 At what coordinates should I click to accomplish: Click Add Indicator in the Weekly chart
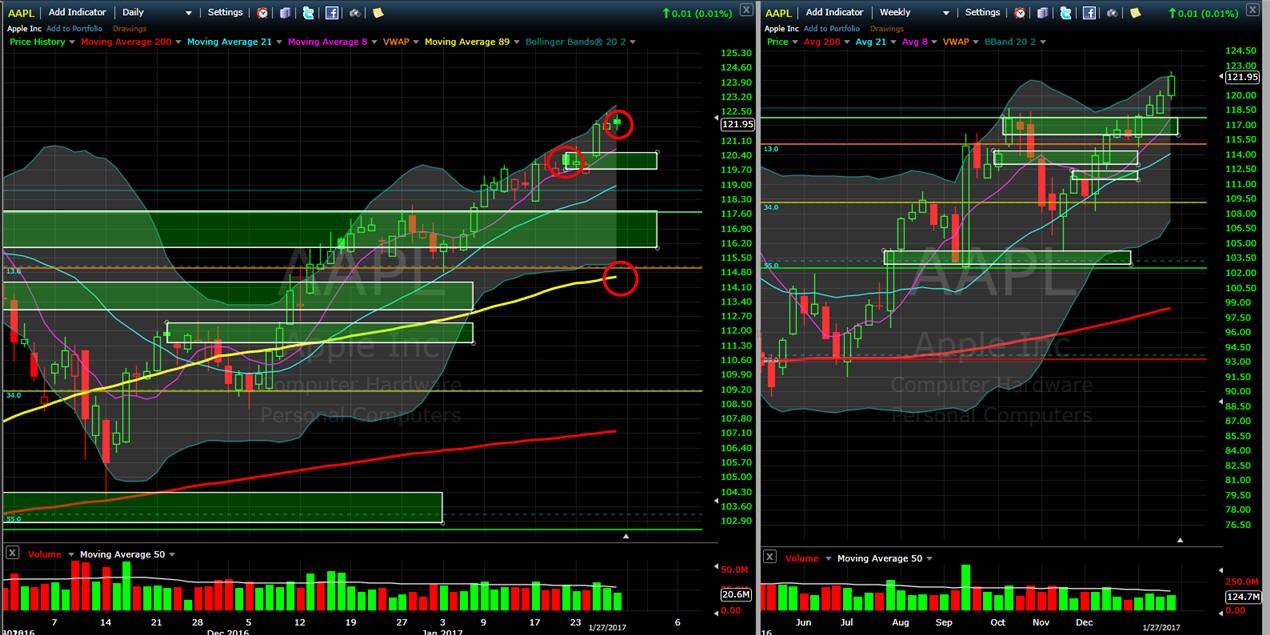pyautogui.click(x=834, y=12)
